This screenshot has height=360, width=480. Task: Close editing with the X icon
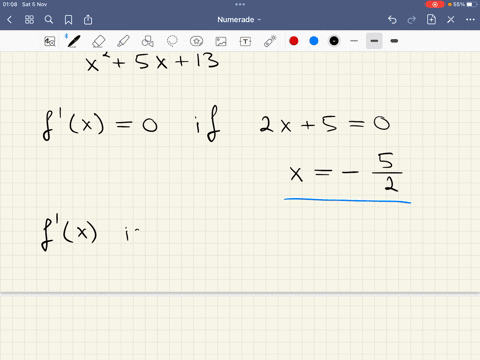point(451,20)
